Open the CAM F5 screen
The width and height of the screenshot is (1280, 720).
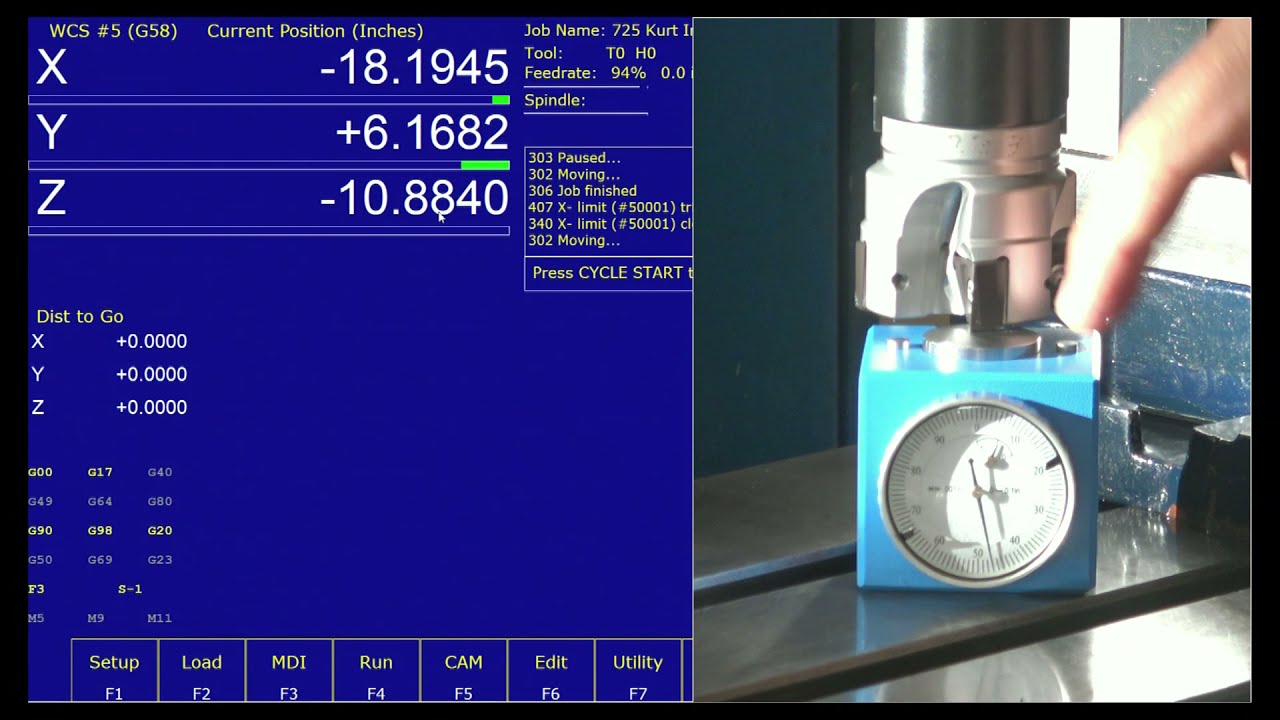coord(463,671)
